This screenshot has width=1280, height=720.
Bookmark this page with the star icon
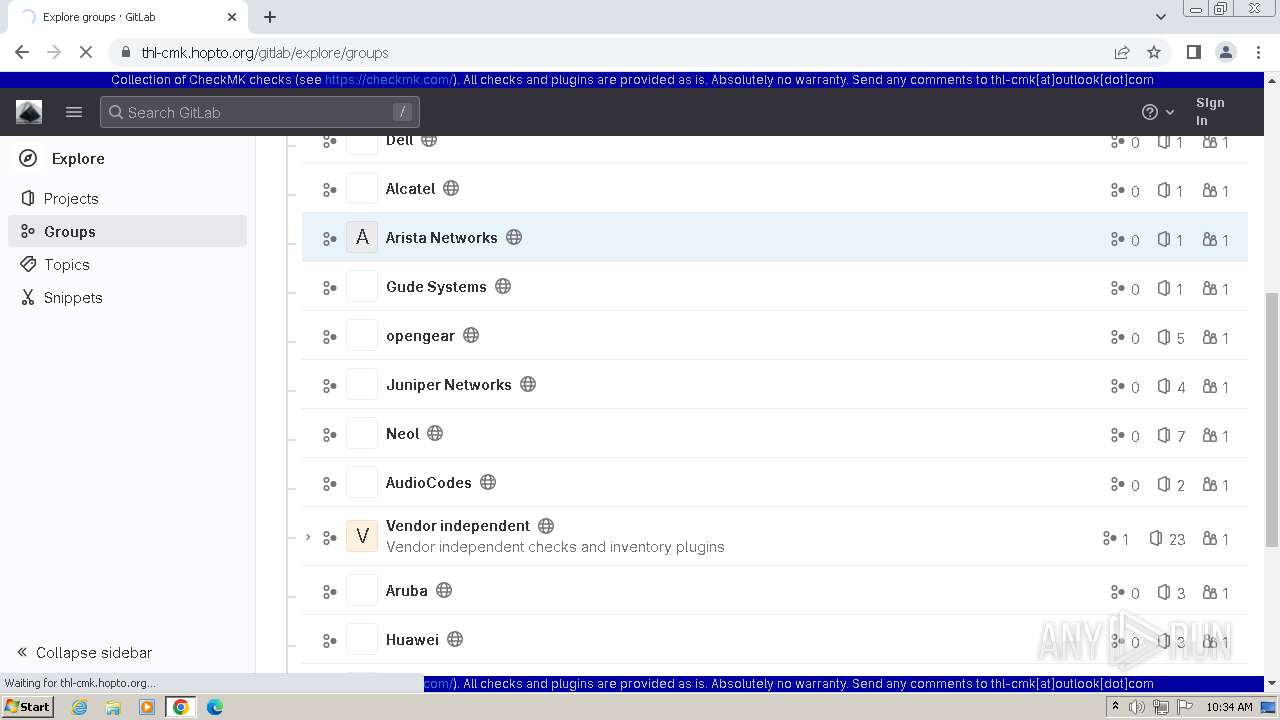pyautogui.click(x=1154, y=52)
